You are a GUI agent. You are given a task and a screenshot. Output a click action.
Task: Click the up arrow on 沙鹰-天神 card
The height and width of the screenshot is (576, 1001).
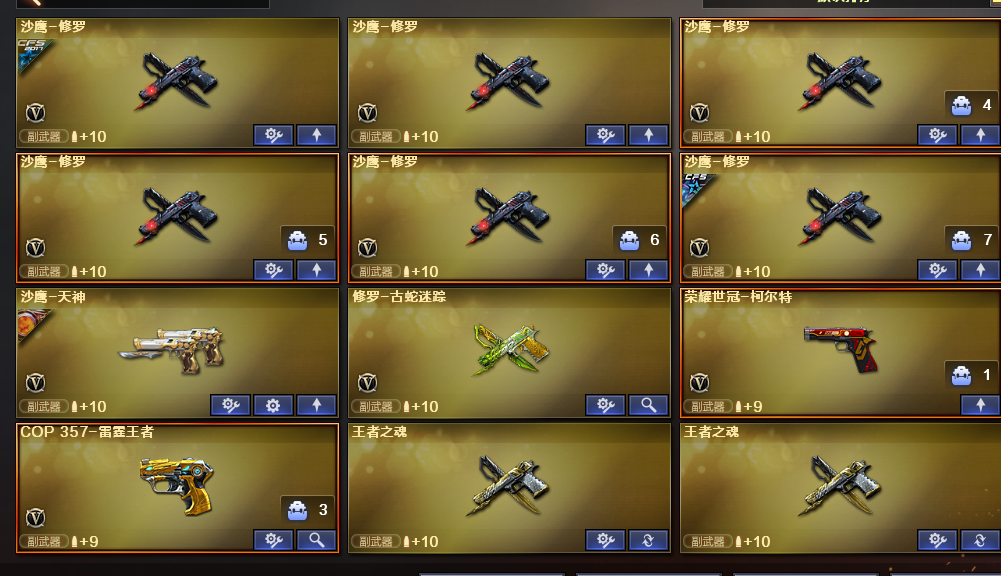coord(316,405)
